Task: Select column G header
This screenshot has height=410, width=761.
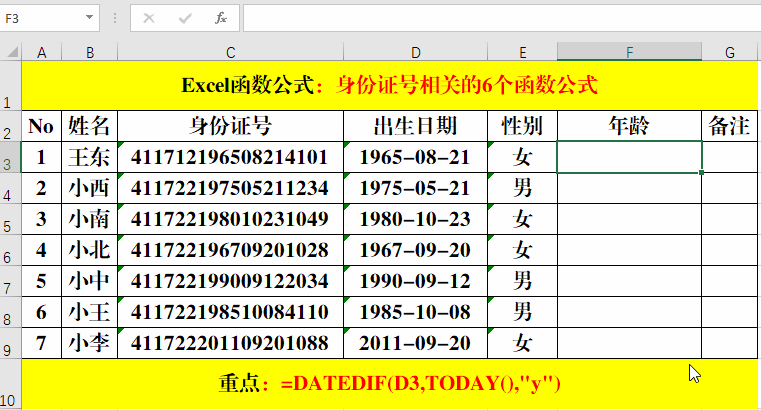Action: tap(729, 52)
